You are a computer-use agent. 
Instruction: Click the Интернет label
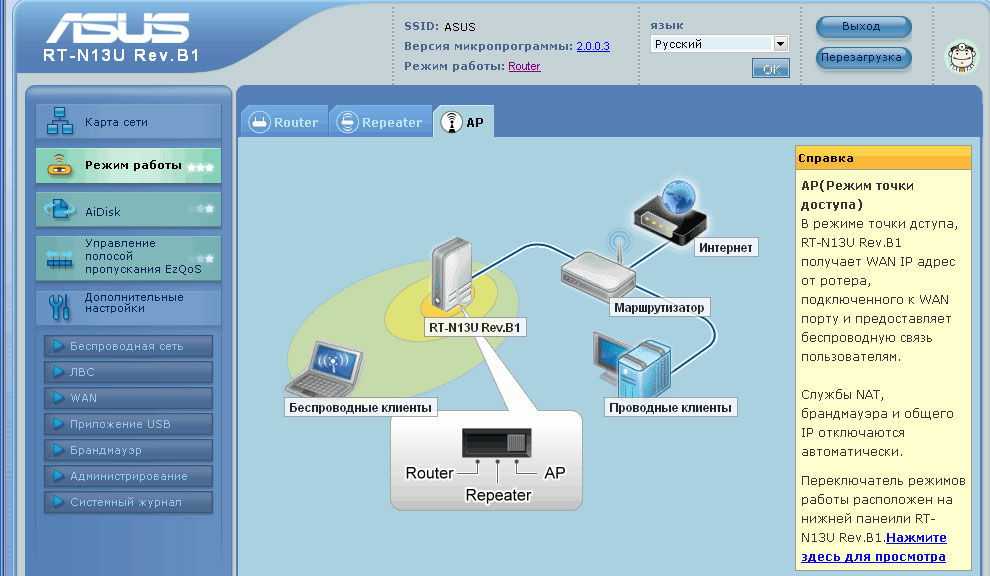pos(725,248)
